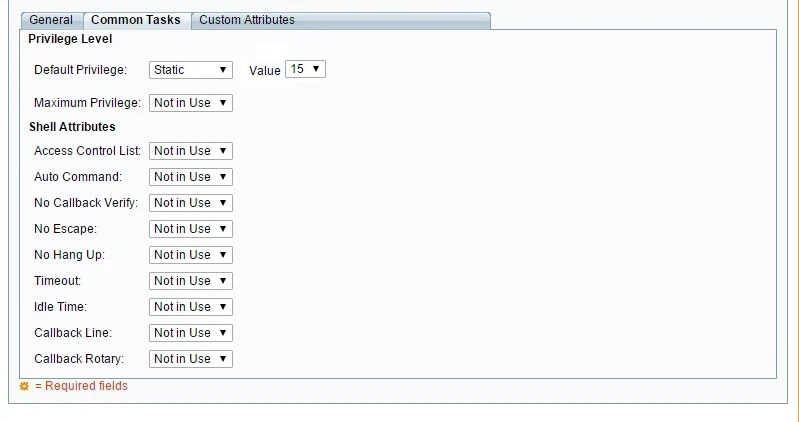Click the Default Privilege label
Screen dimensions: 799x422
pos(80,71)
